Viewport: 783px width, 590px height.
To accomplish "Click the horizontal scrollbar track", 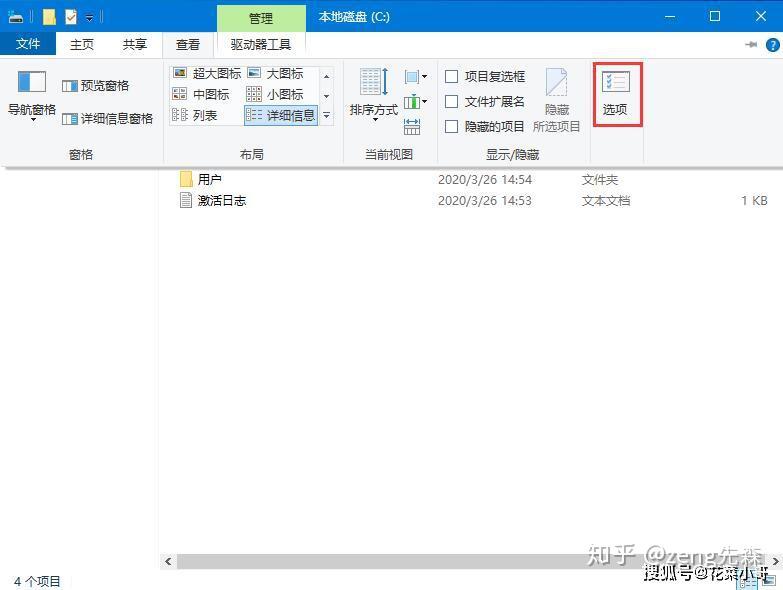I will (473, 562).
